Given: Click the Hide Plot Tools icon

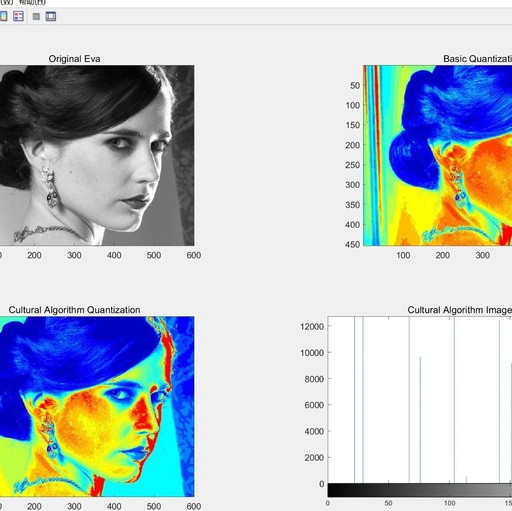Looking at the screenshot, I should click(x=36, y=16).
